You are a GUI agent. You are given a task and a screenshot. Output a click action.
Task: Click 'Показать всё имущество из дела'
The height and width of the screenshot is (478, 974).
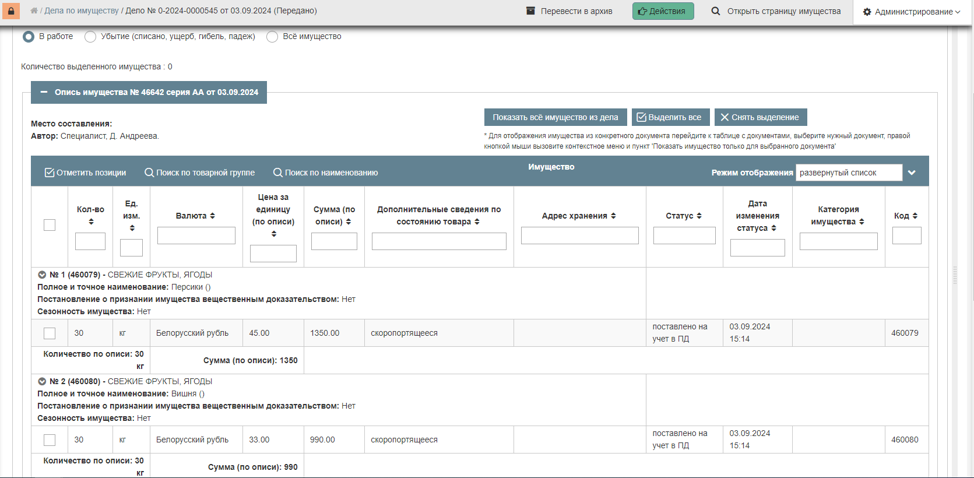tap(555, 117)
